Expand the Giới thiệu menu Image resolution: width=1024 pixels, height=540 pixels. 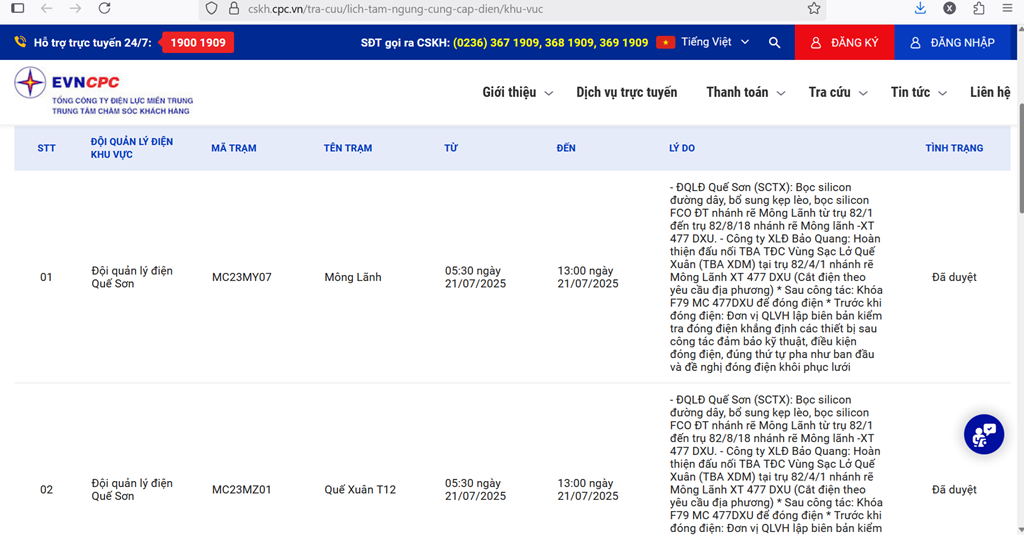[517, 92]
